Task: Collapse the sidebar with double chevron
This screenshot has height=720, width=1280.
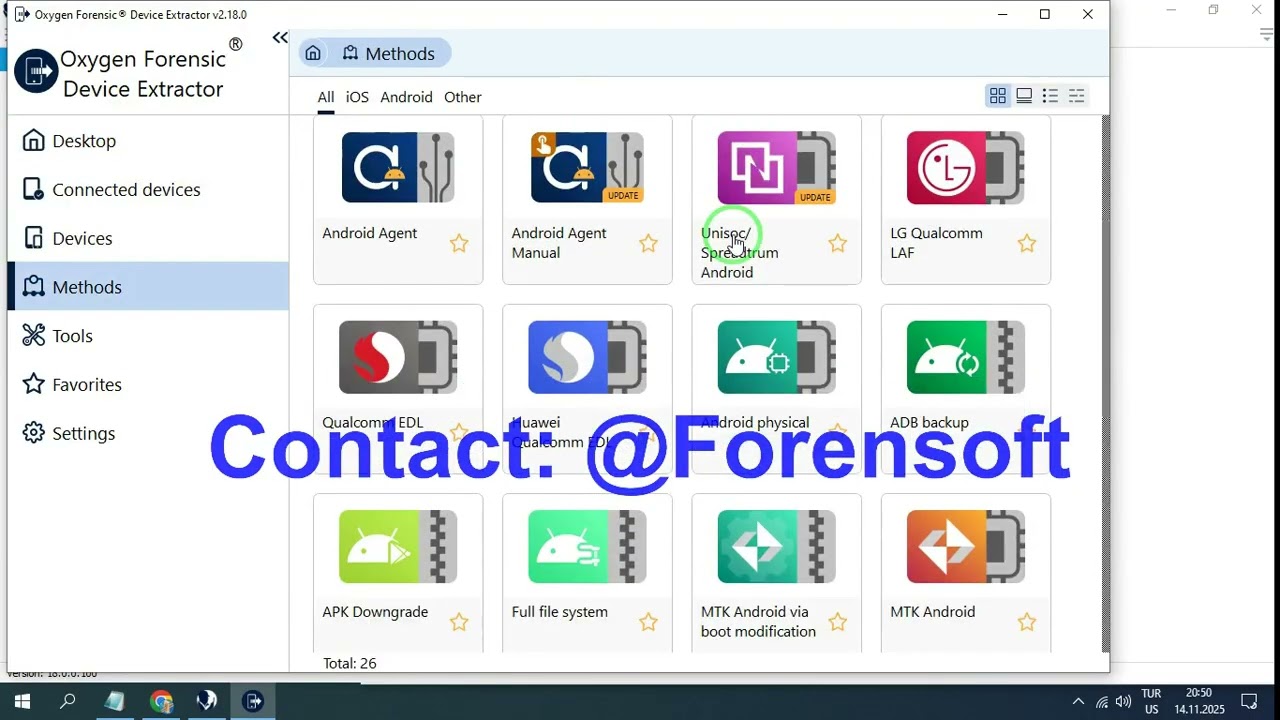Action: click(280, 38)
